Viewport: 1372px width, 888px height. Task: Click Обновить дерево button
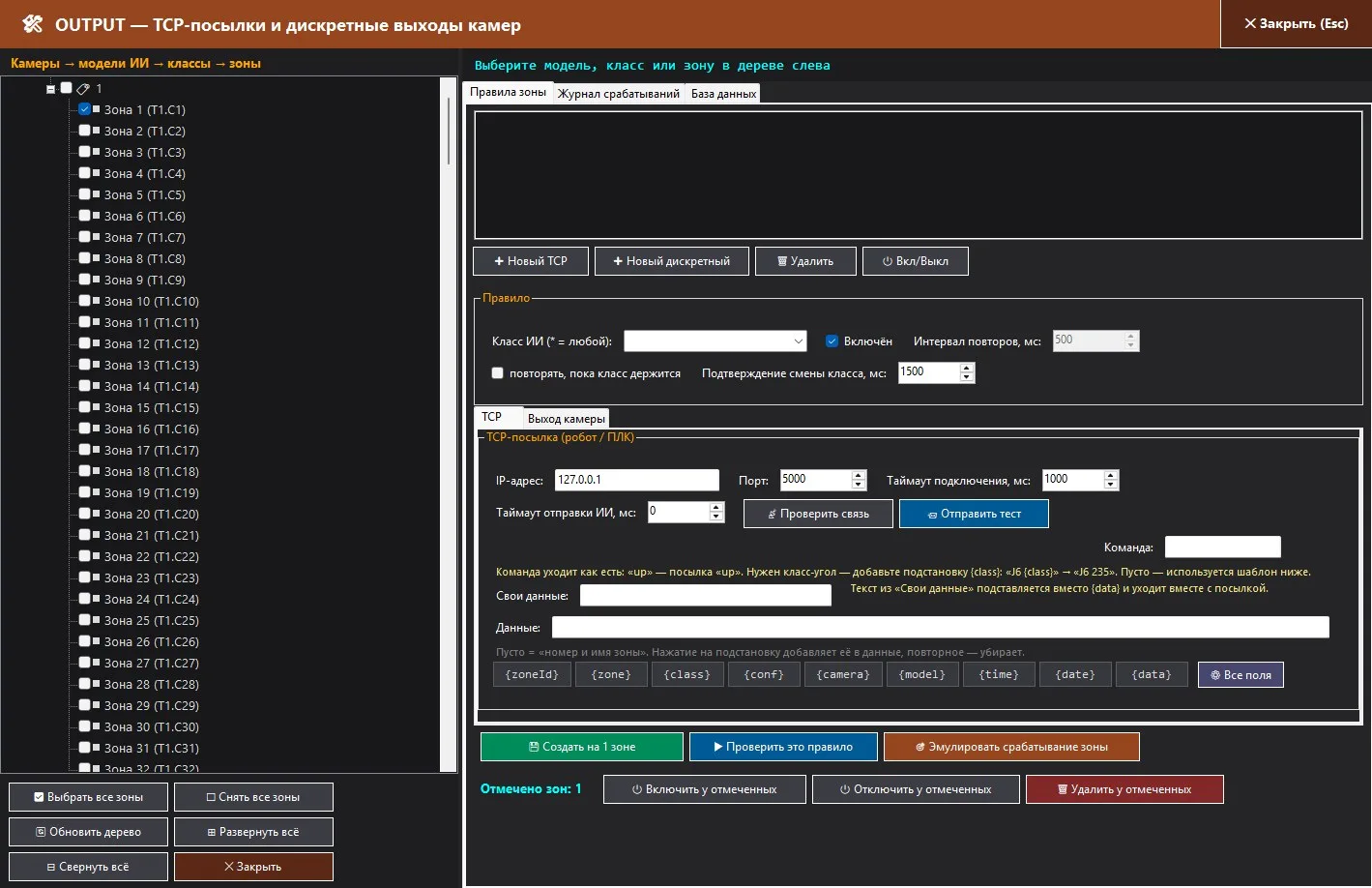88,832
